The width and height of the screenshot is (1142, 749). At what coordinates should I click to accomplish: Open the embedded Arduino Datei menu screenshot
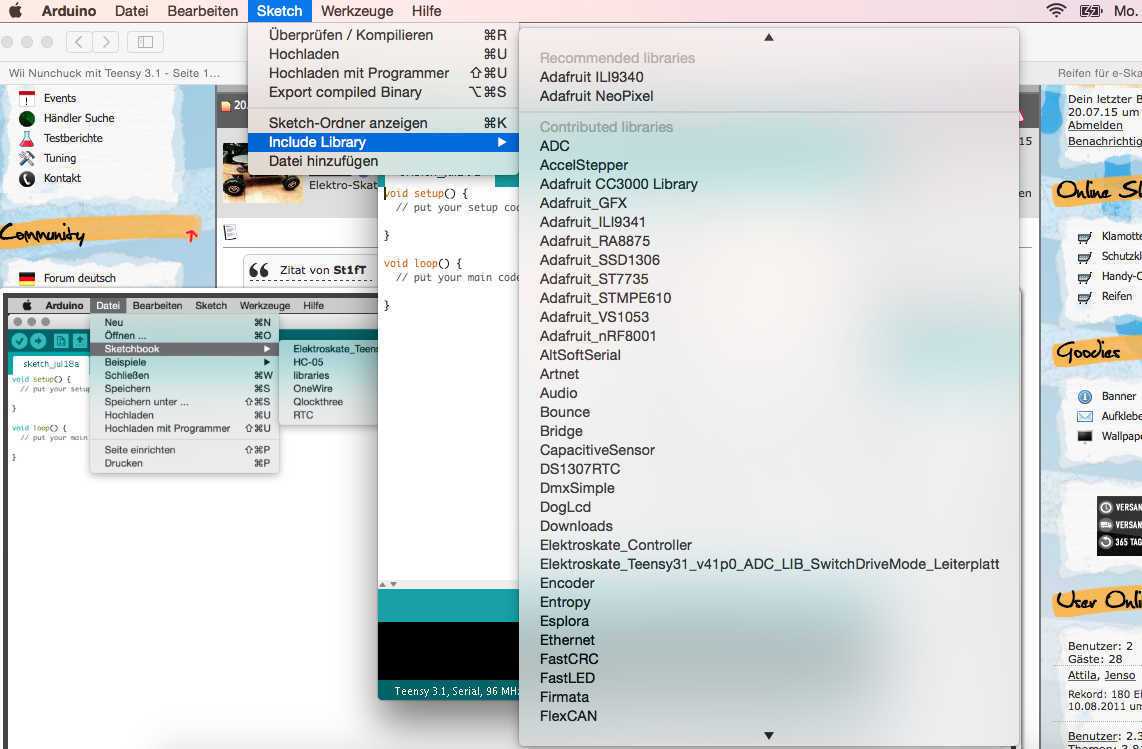tap(108, 305)
